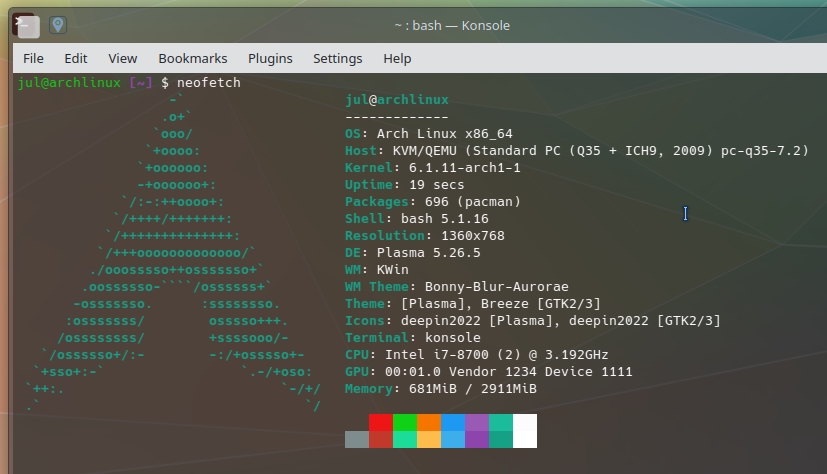The image size is (827, 474).
Task: Open the Help menu
Action: point(397,58)
